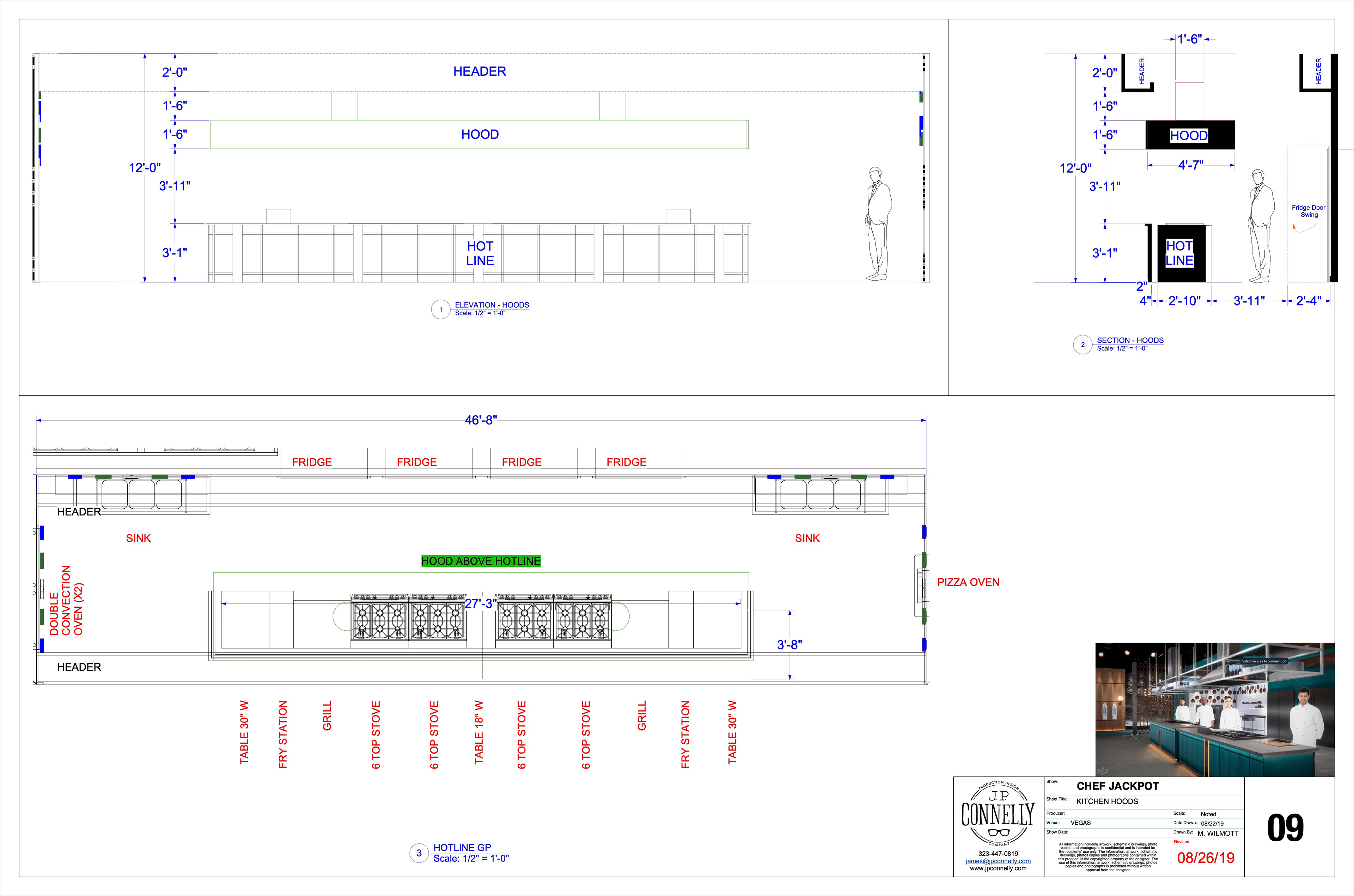
Task: Click the SECTION - HOODS view title
Action: [x=1130, y=340]
